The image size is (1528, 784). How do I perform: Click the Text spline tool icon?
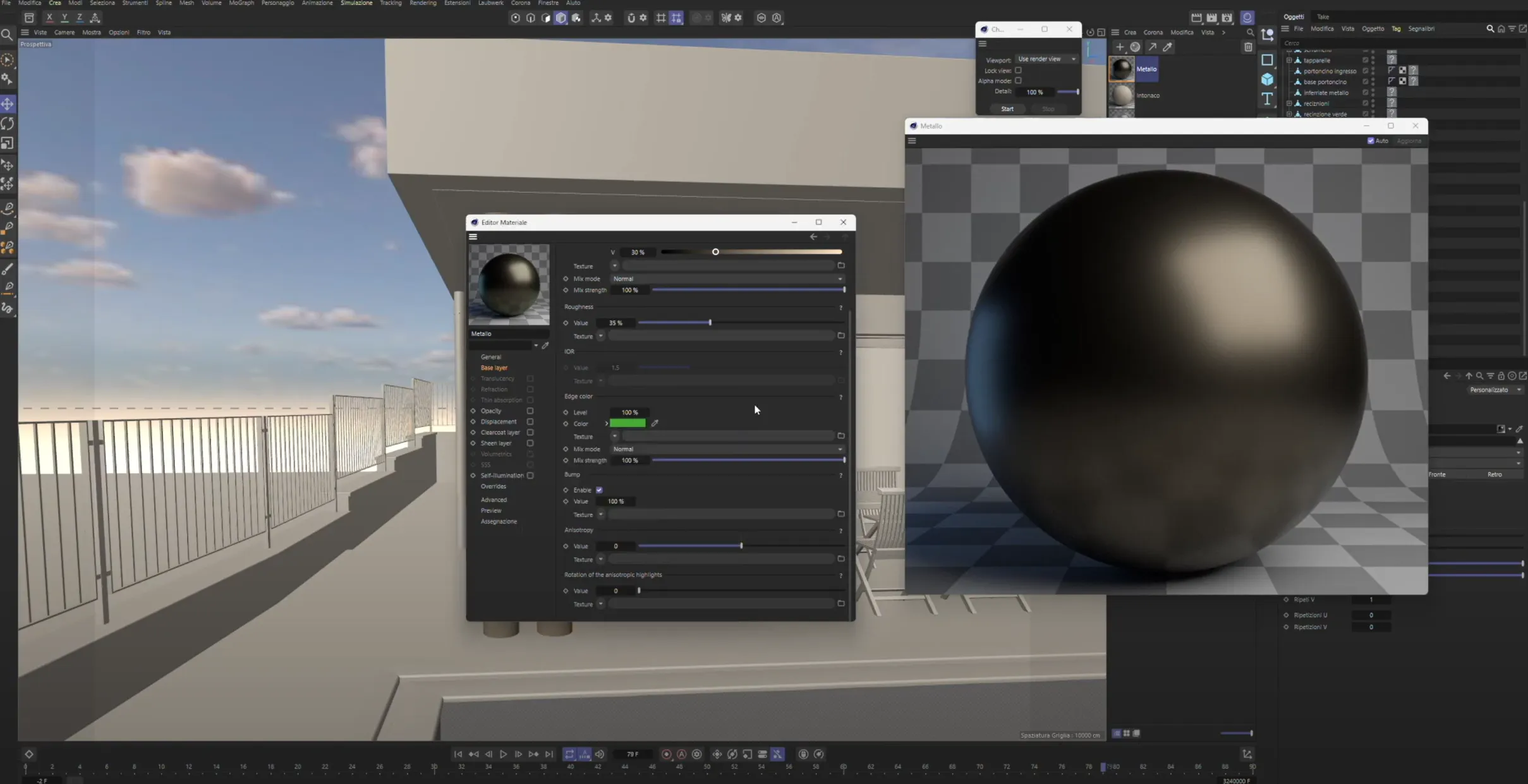1267,99
